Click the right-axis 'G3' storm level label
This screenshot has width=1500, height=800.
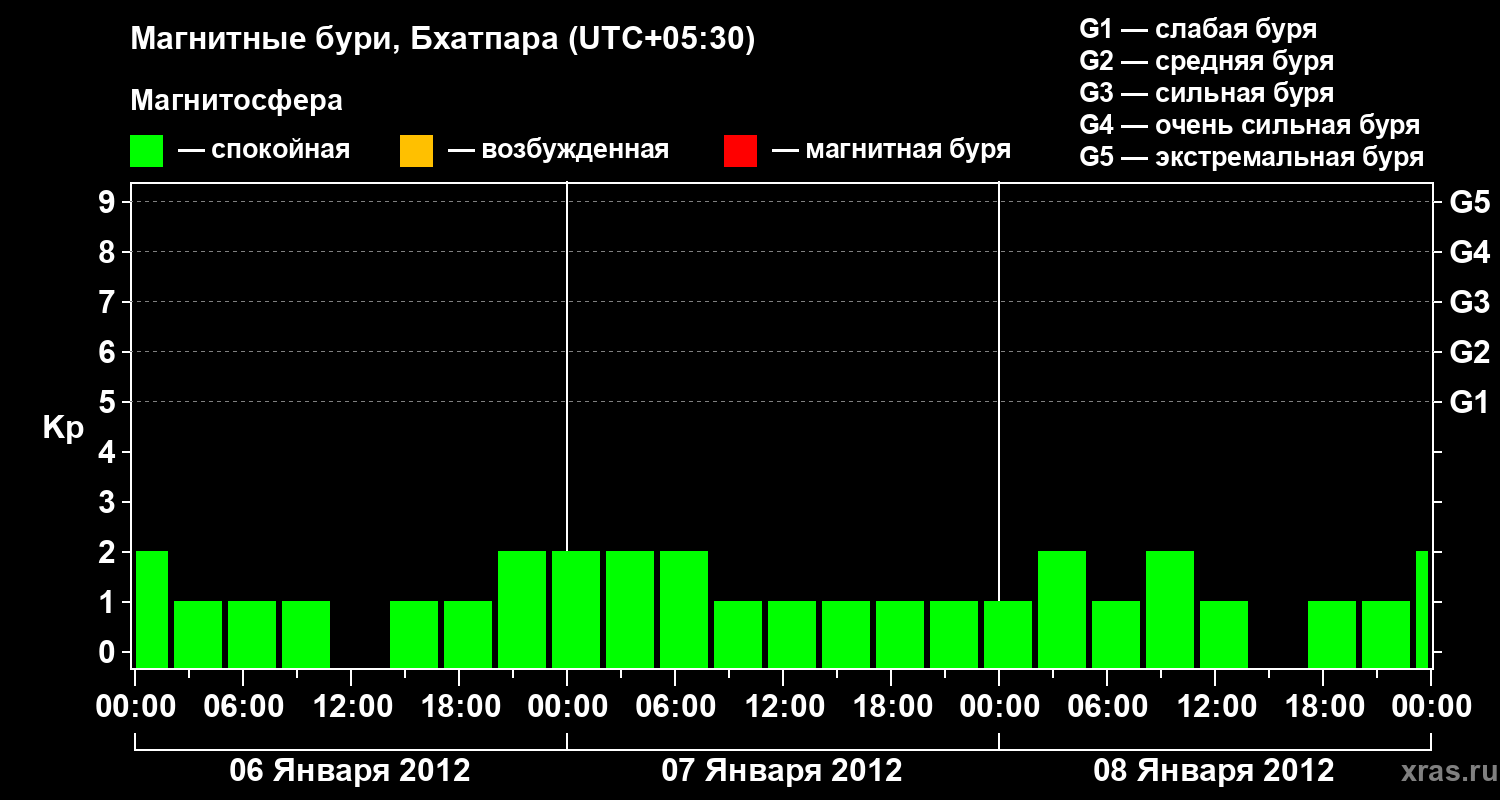coord(1469,302)
